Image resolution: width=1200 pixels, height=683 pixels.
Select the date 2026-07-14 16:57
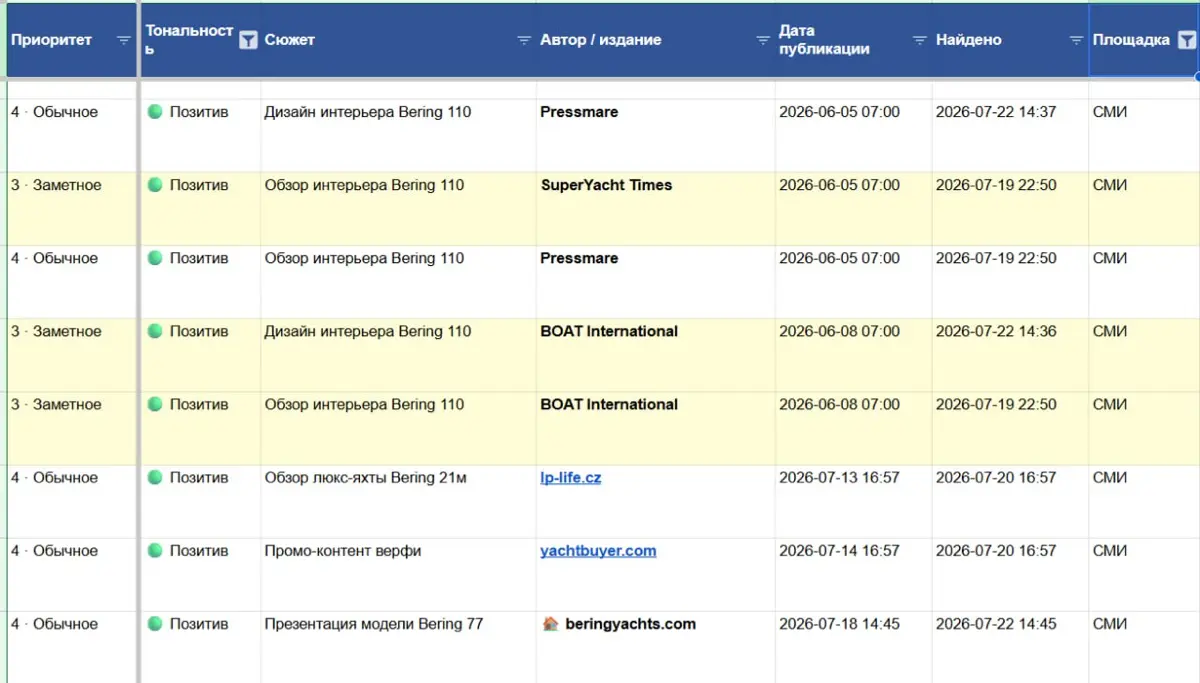(853, 574)
